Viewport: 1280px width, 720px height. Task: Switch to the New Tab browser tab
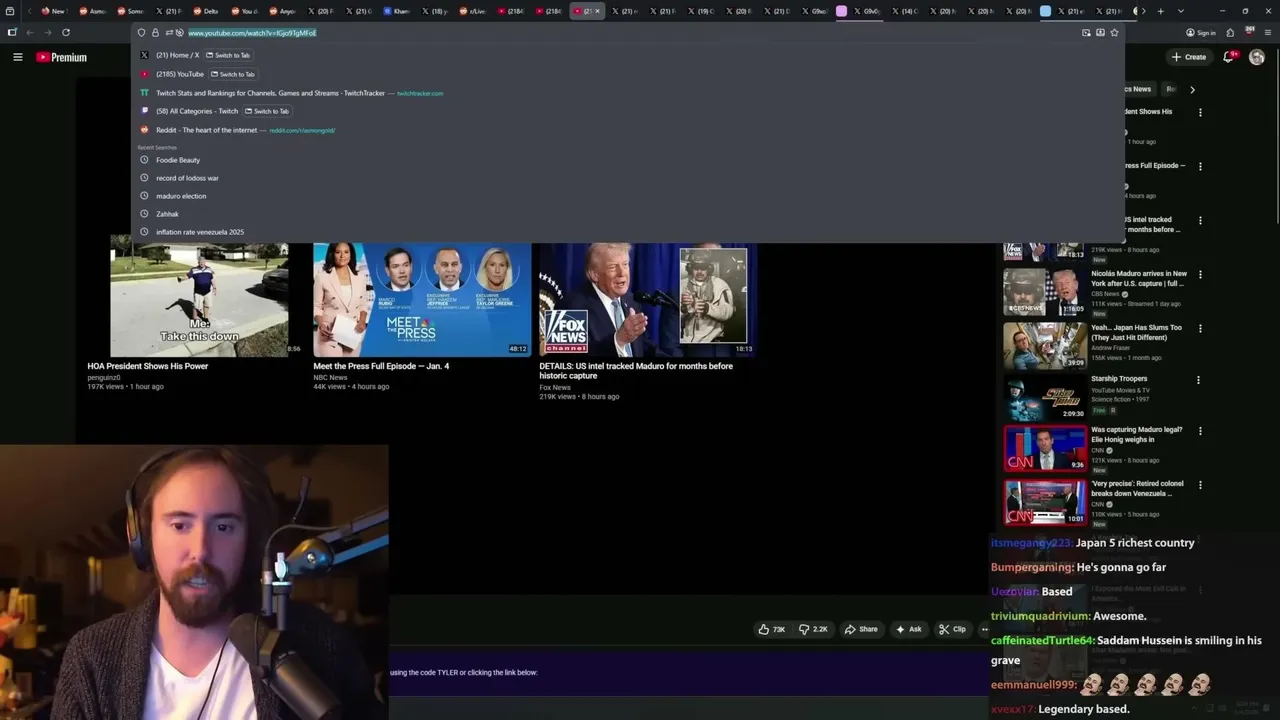coord(53,11)
